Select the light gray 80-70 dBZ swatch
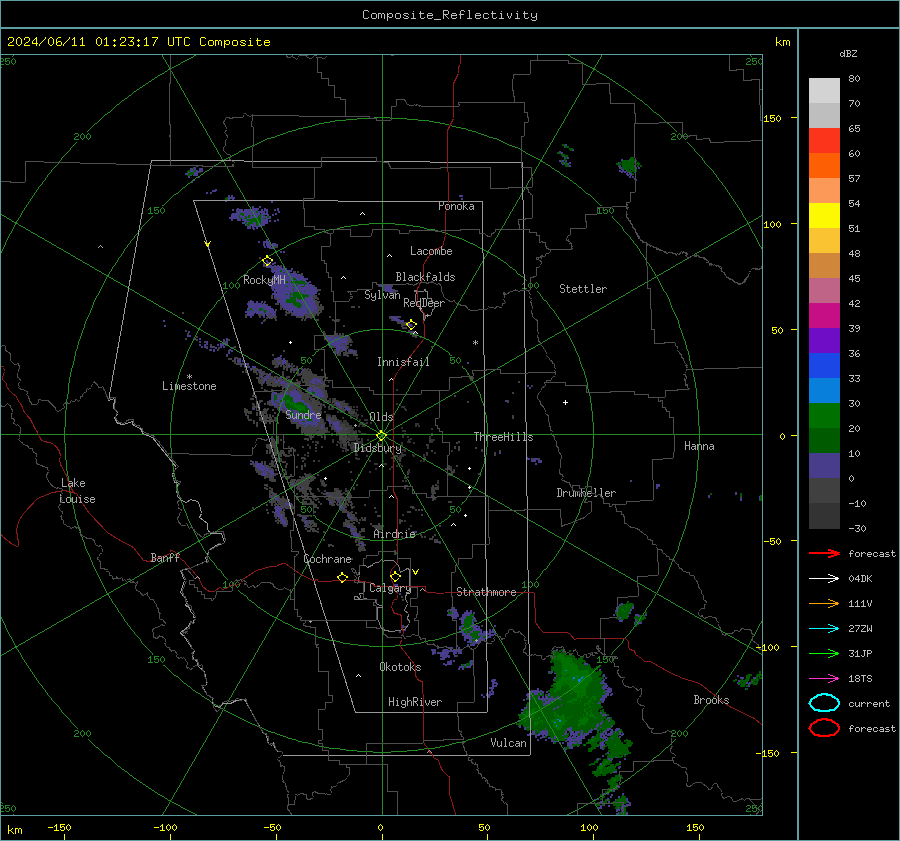Viewport: 900px width, 841px height. (824, 91)
